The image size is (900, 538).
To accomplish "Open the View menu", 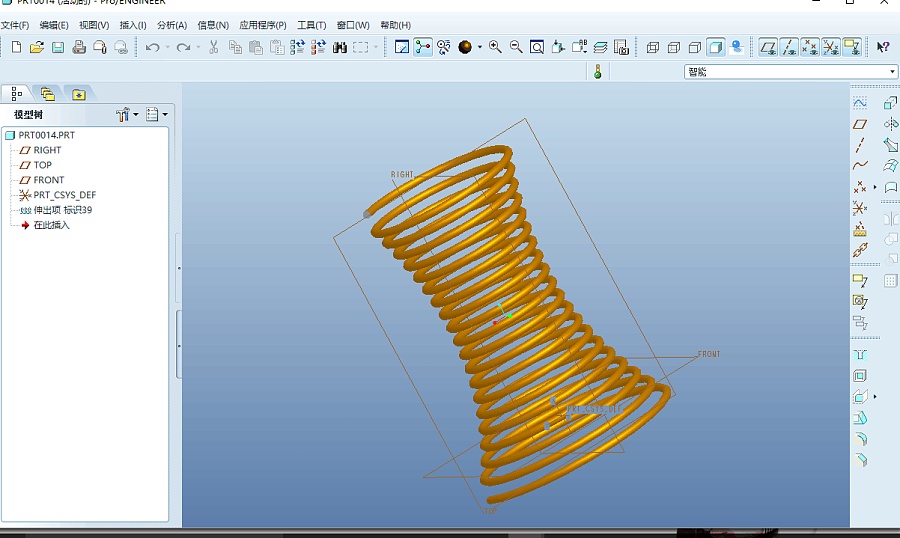I will point(94,25).
